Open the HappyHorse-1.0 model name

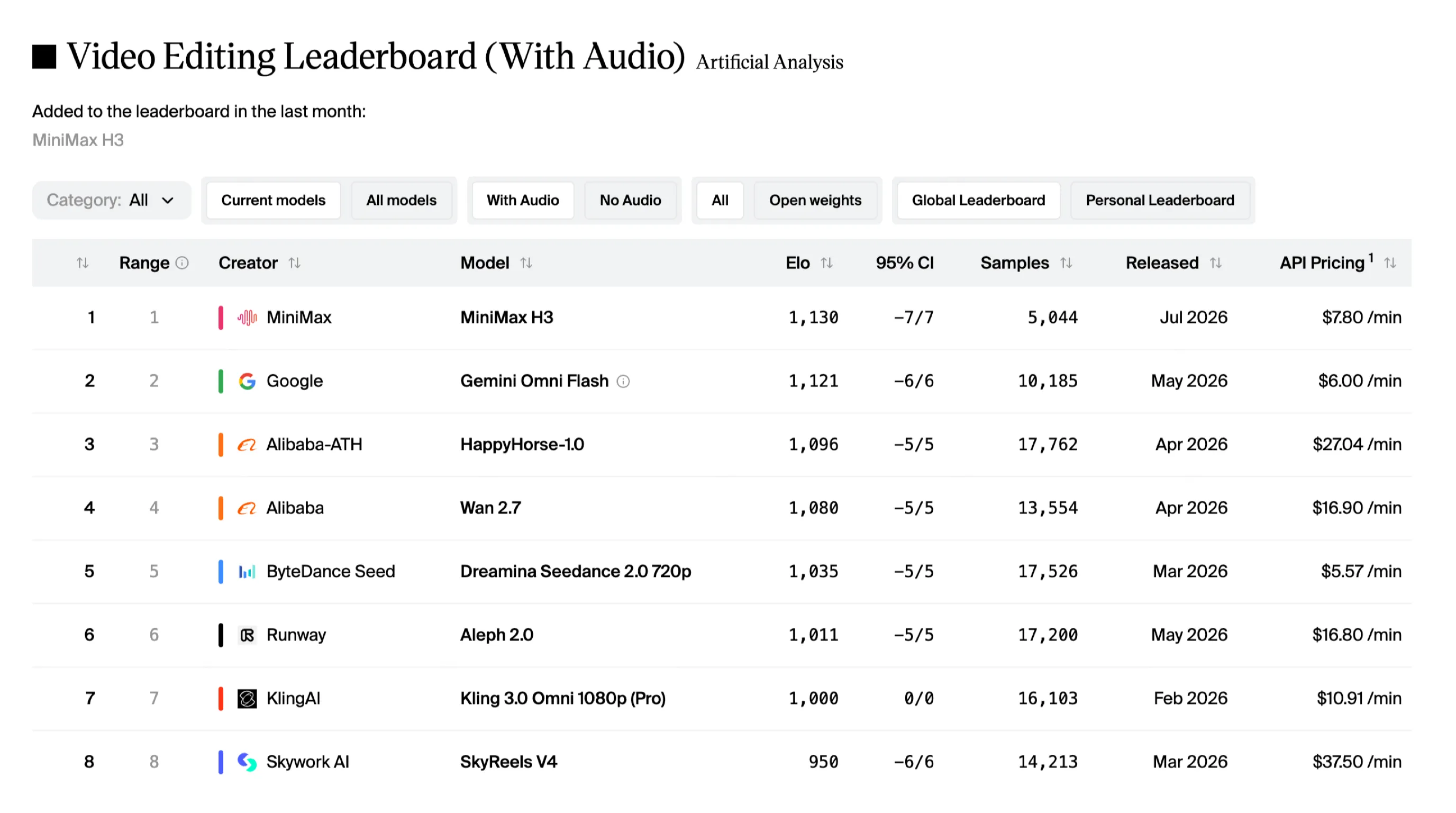pyautogui.click(x=522, y=445)
